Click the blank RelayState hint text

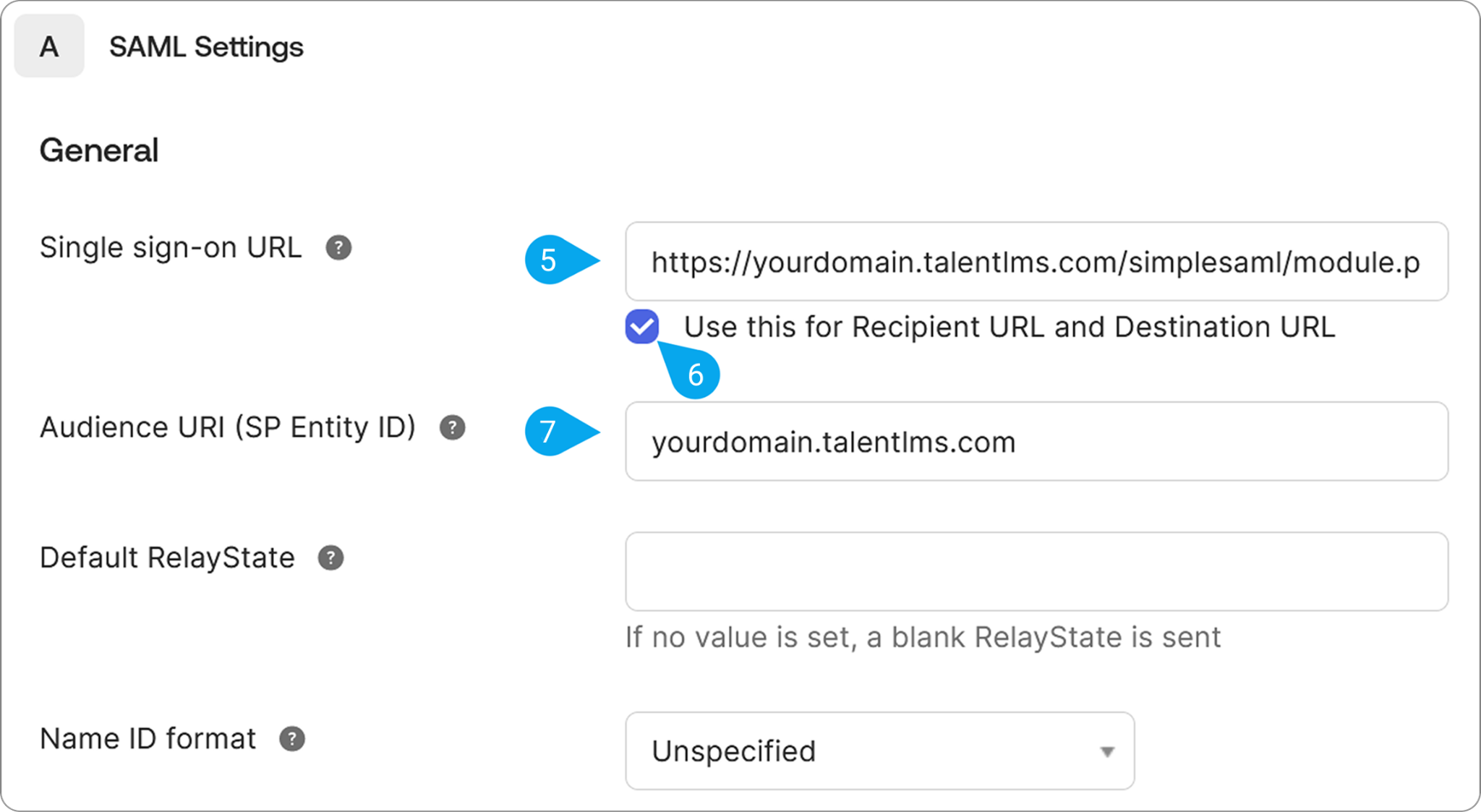coord(923,637)
